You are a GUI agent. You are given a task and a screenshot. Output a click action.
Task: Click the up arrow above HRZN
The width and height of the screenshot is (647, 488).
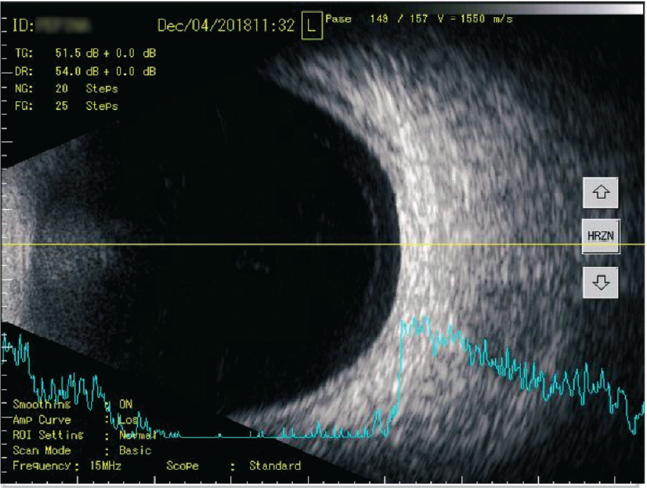tap(601, 191)
